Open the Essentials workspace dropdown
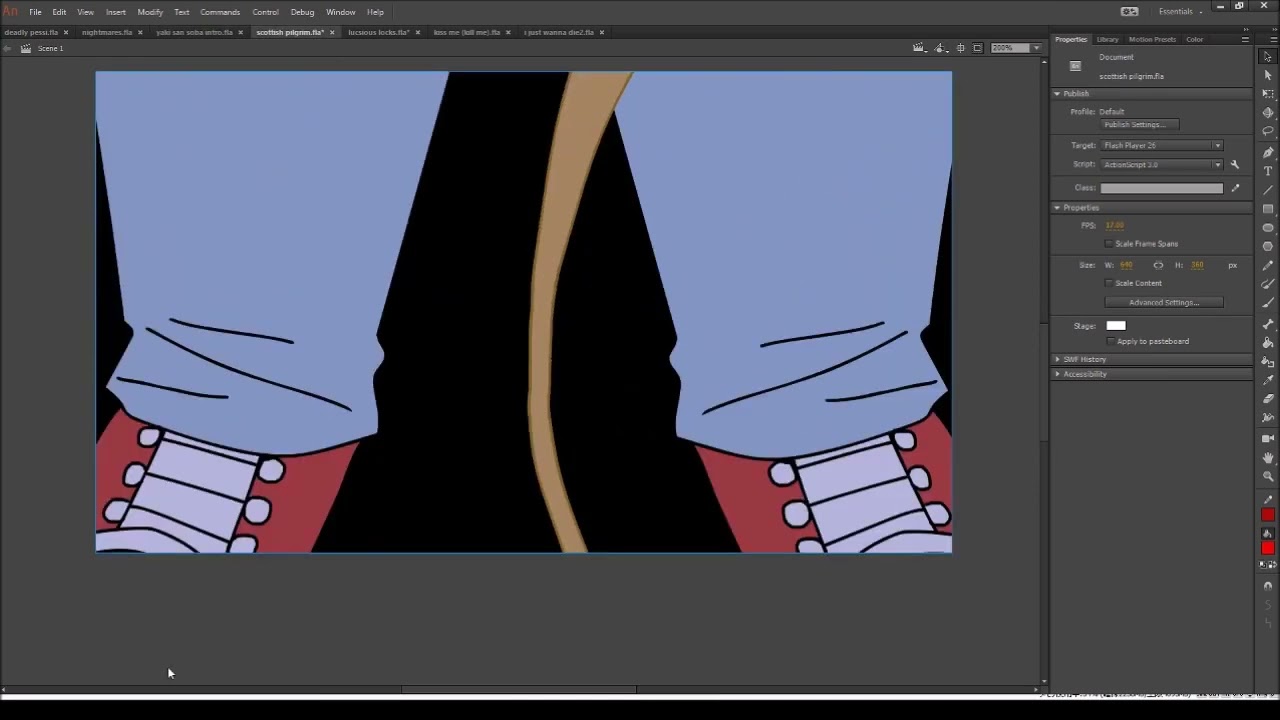Viewport: 1280px width, 720px height. [x=1180, y=11]
